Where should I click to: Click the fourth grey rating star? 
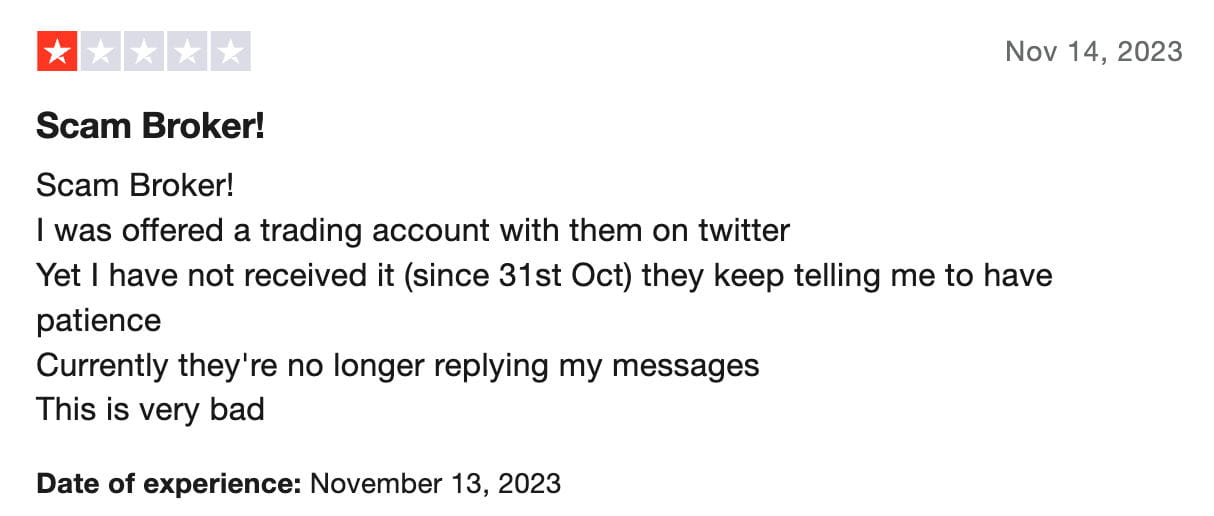click(x=187, y=52)
